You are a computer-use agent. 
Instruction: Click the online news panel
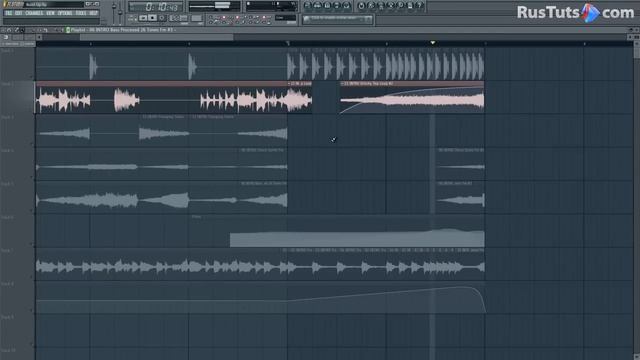click(338, 19)
